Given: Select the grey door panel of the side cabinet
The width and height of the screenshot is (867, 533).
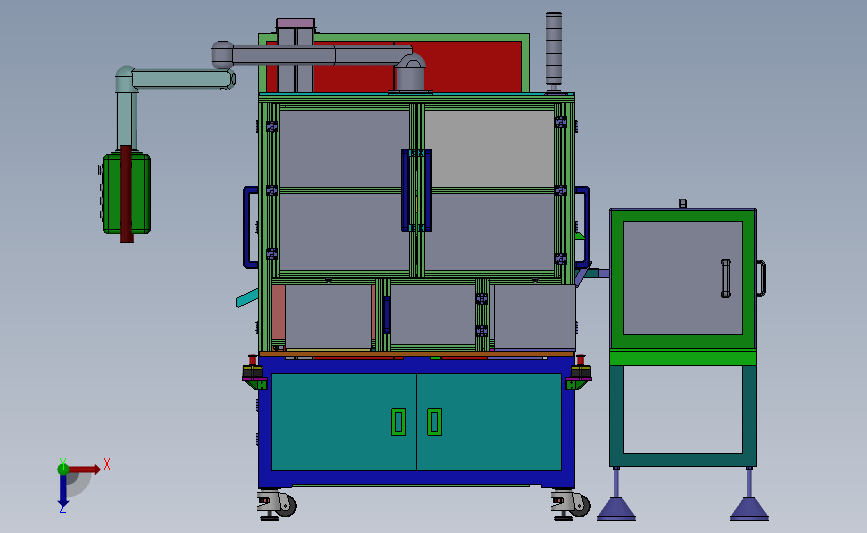Looking at the screenshot, I should (683, 278).
